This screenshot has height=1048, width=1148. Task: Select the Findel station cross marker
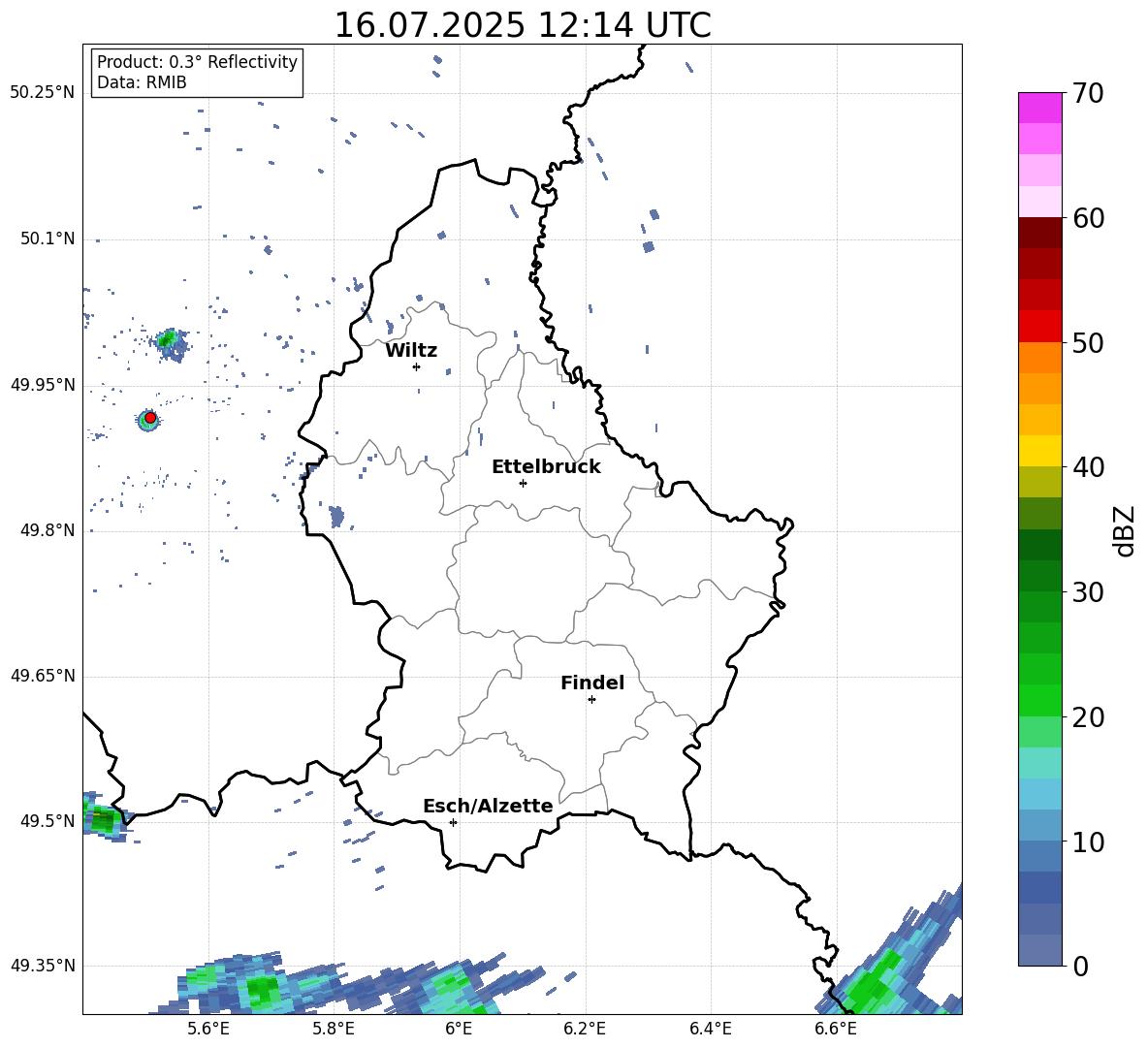click(591, 700)
